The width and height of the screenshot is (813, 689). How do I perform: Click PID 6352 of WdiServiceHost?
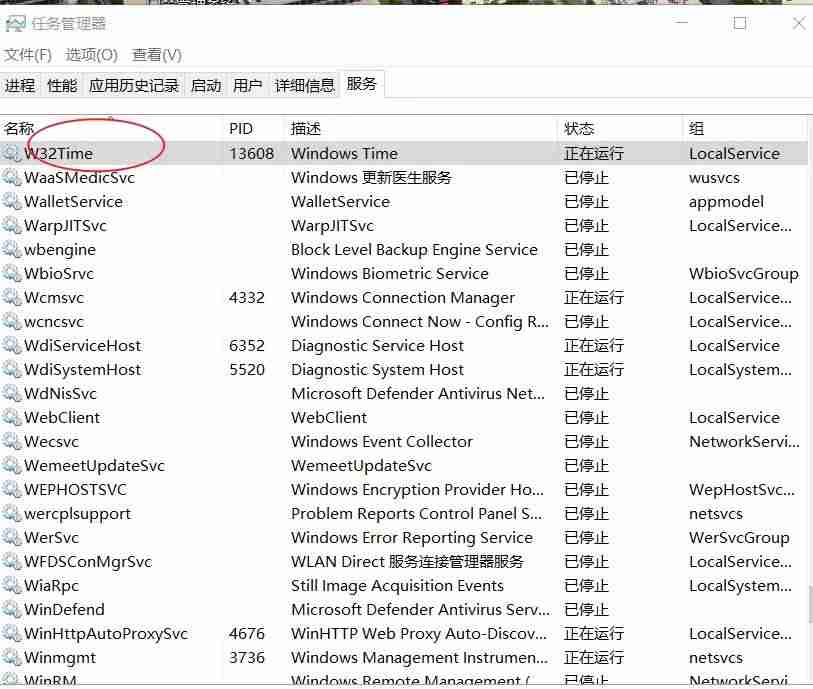coord(247,345)
